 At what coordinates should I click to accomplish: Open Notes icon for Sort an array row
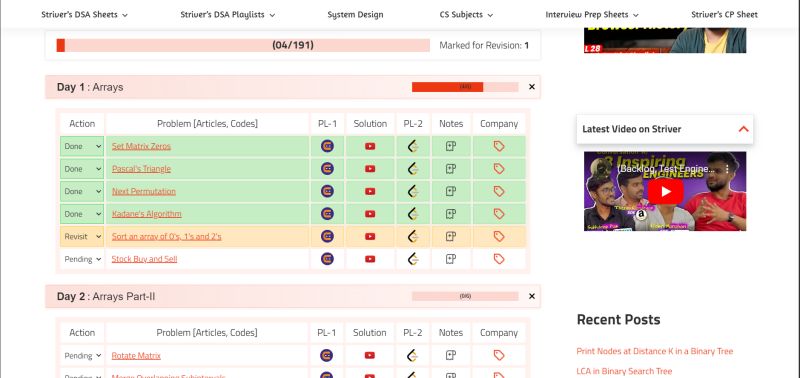pos(451,236)
